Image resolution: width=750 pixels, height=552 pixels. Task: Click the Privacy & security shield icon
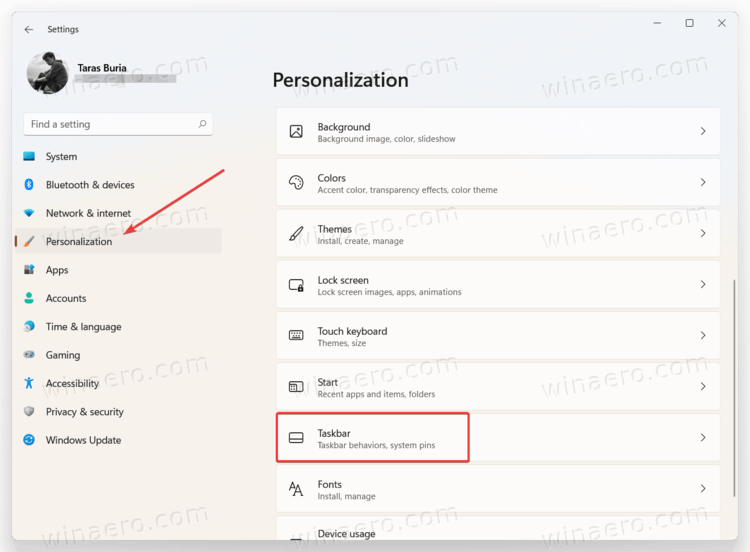[x=29, y=411]
